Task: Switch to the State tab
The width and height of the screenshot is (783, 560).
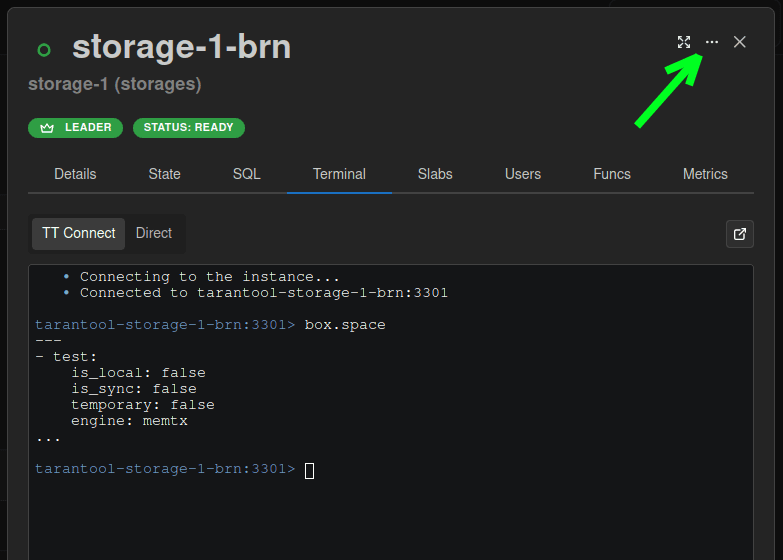Action: point(164,174)
